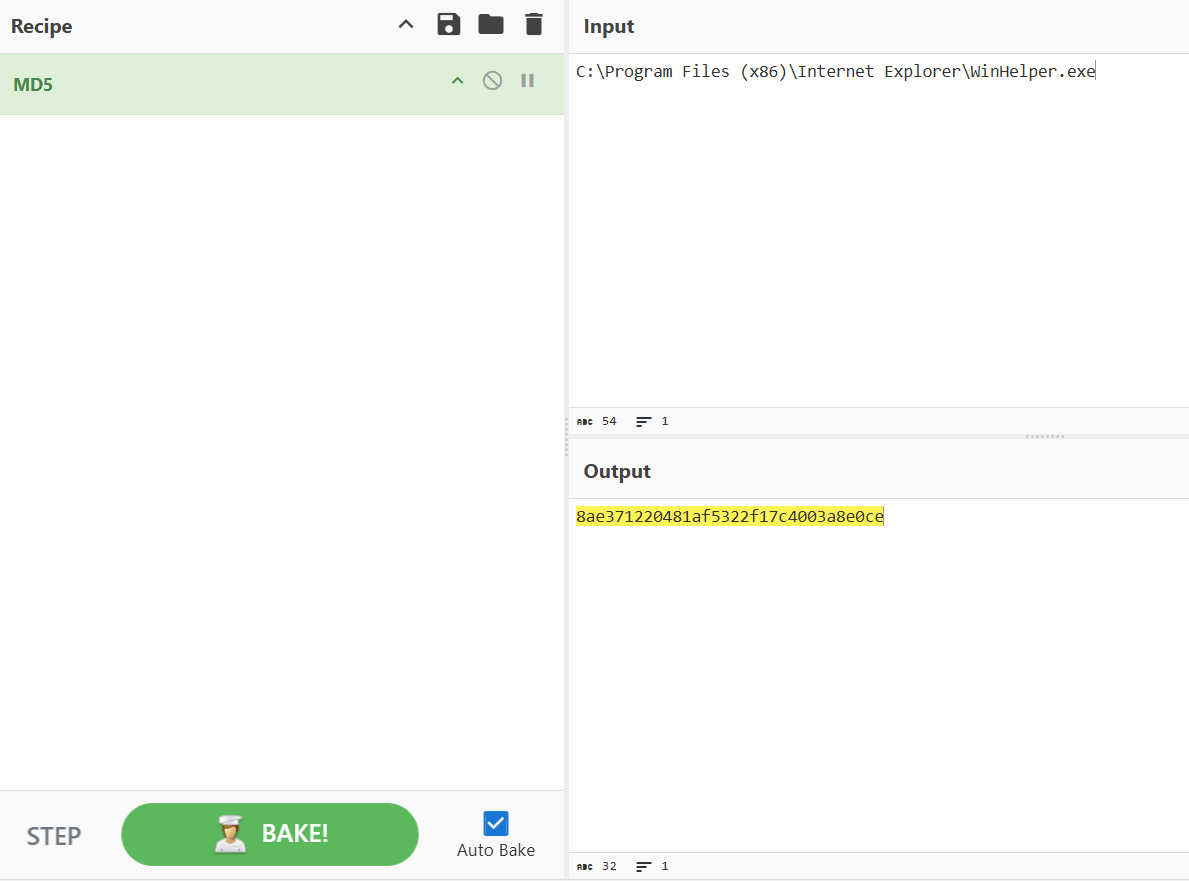Click the vertical splitter between Recipe and Input
This screenshot has height=881, width=1189.
pos(566,437)
